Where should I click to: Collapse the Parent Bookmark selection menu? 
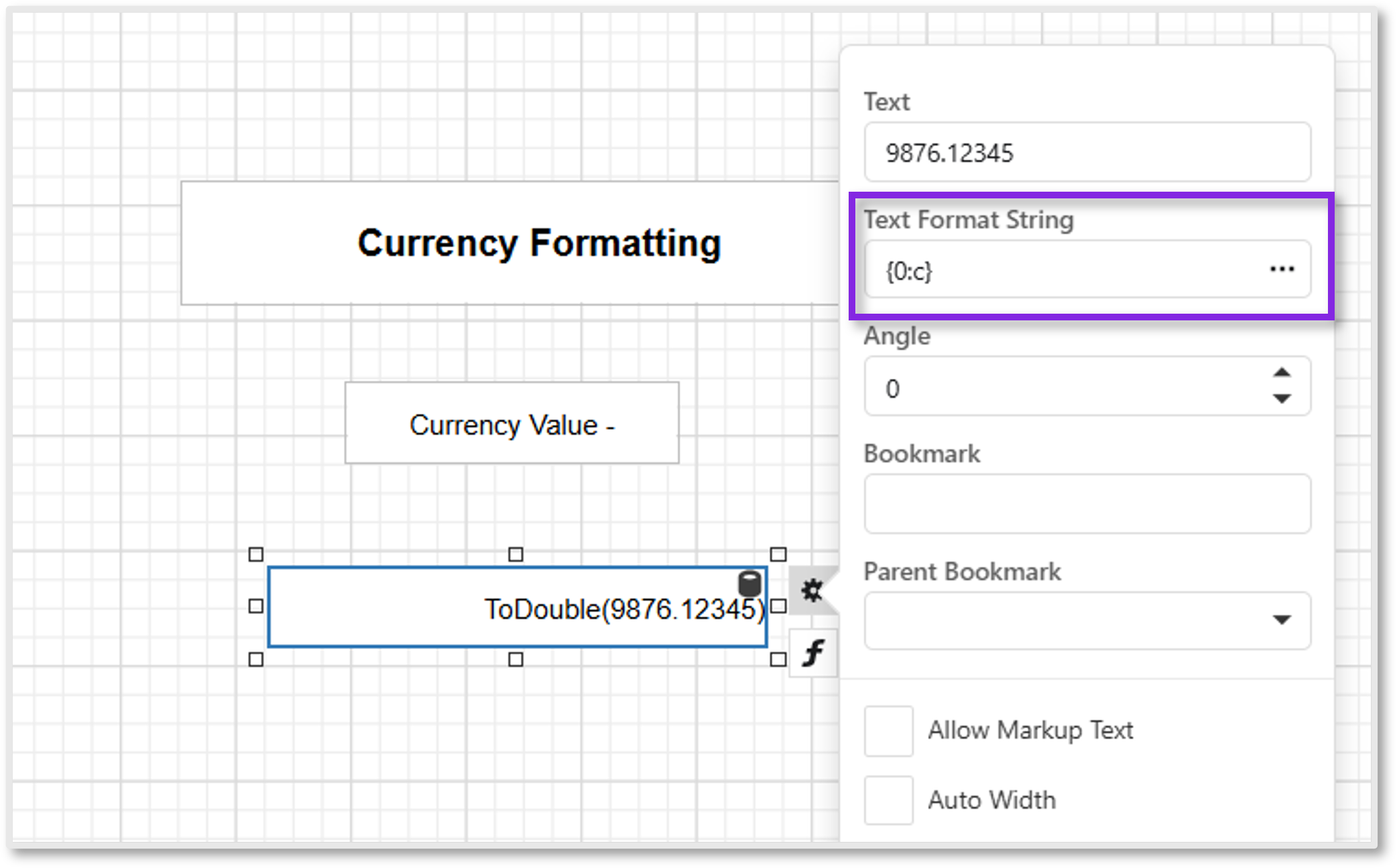pos(1282,621)
